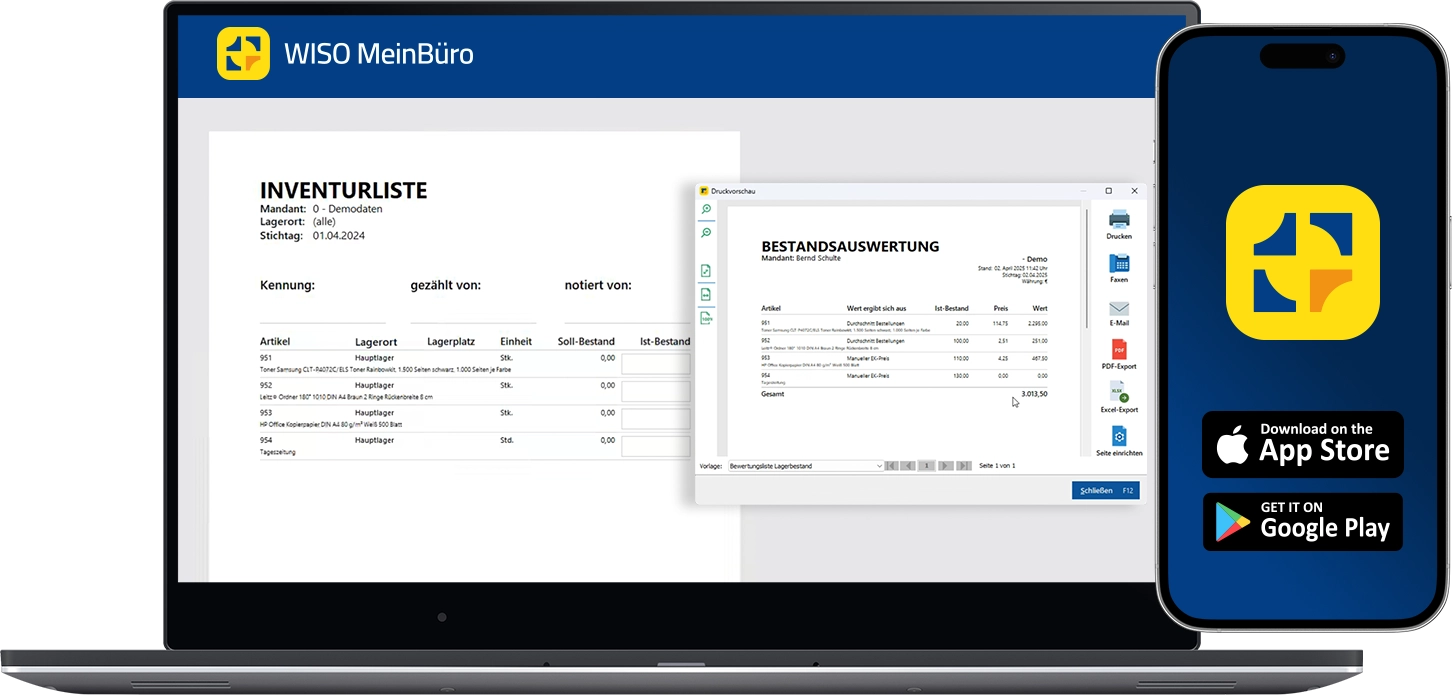Click the Download on the App Store badge
The height and width of the screenshot is (695, 1452).
(1302, 444)
